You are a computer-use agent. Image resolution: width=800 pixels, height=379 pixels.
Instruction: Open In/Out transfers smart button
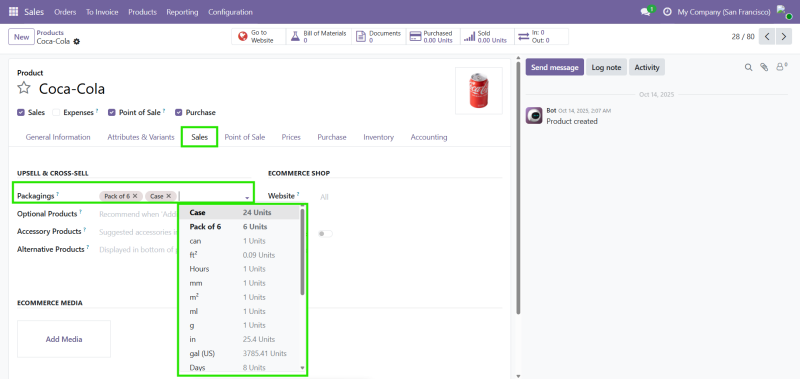(x=541, y=36)
